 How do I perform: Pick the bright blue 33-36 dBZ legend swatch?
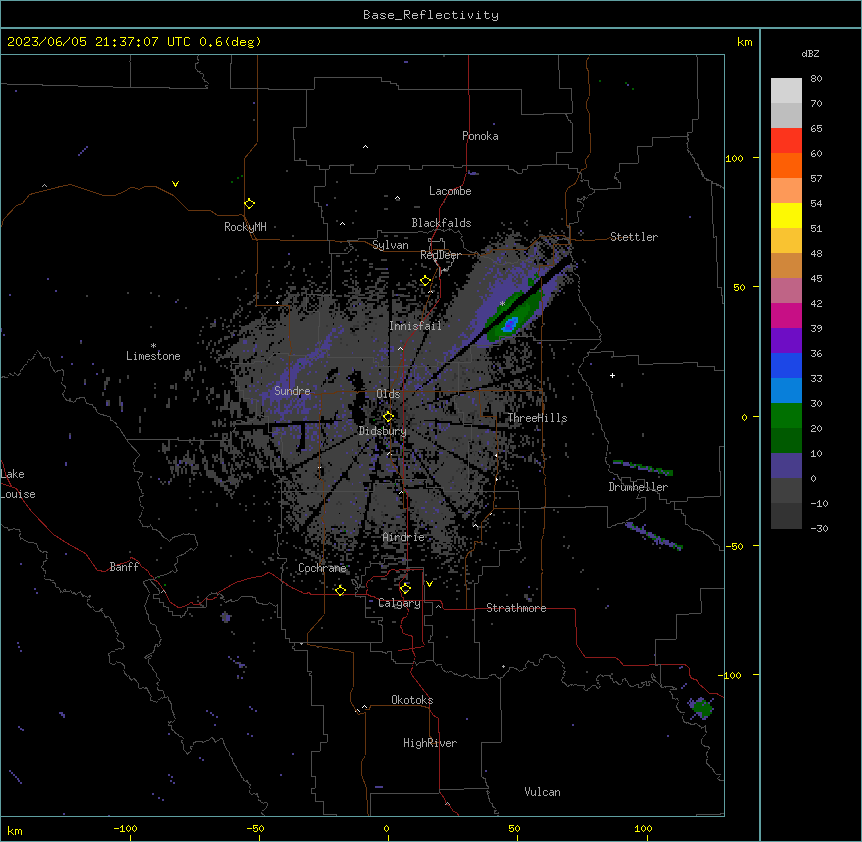click(786, 365)
